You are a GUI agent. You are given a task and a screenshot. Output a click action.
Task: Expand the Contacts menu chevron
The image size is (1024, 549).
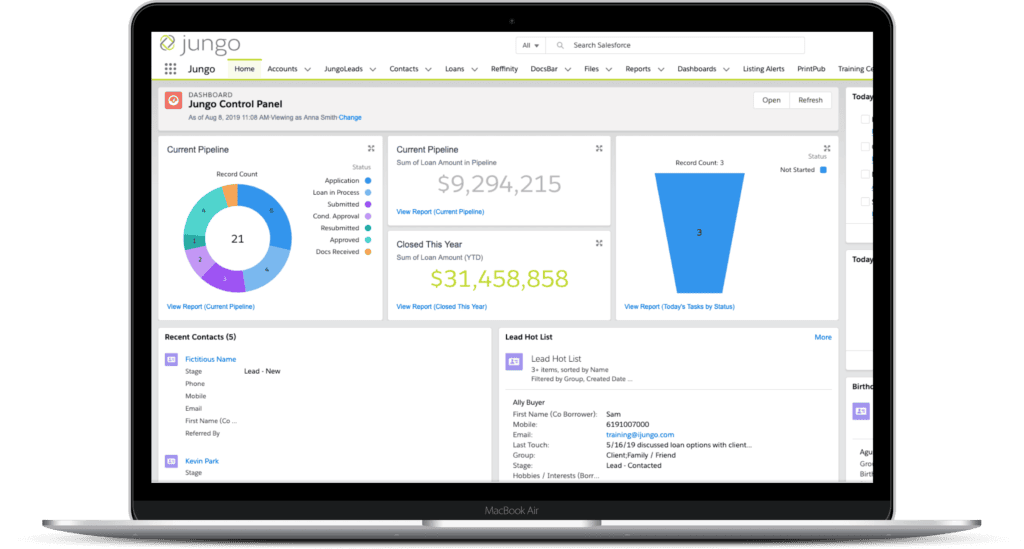428,69
